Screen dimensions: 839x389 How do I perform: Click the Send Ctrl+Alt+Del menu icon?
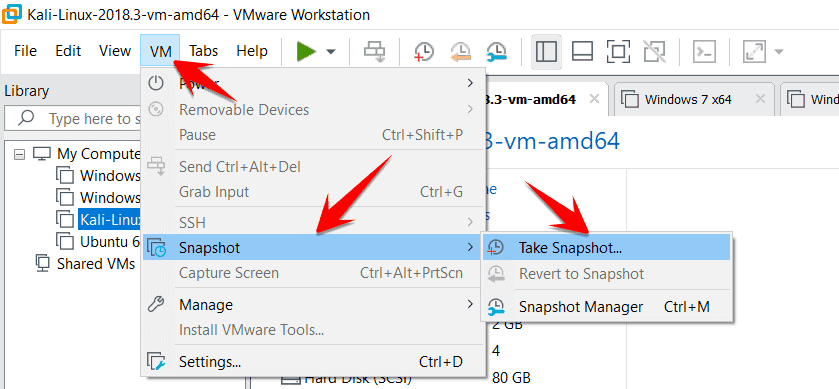click(x=155, y=166)
